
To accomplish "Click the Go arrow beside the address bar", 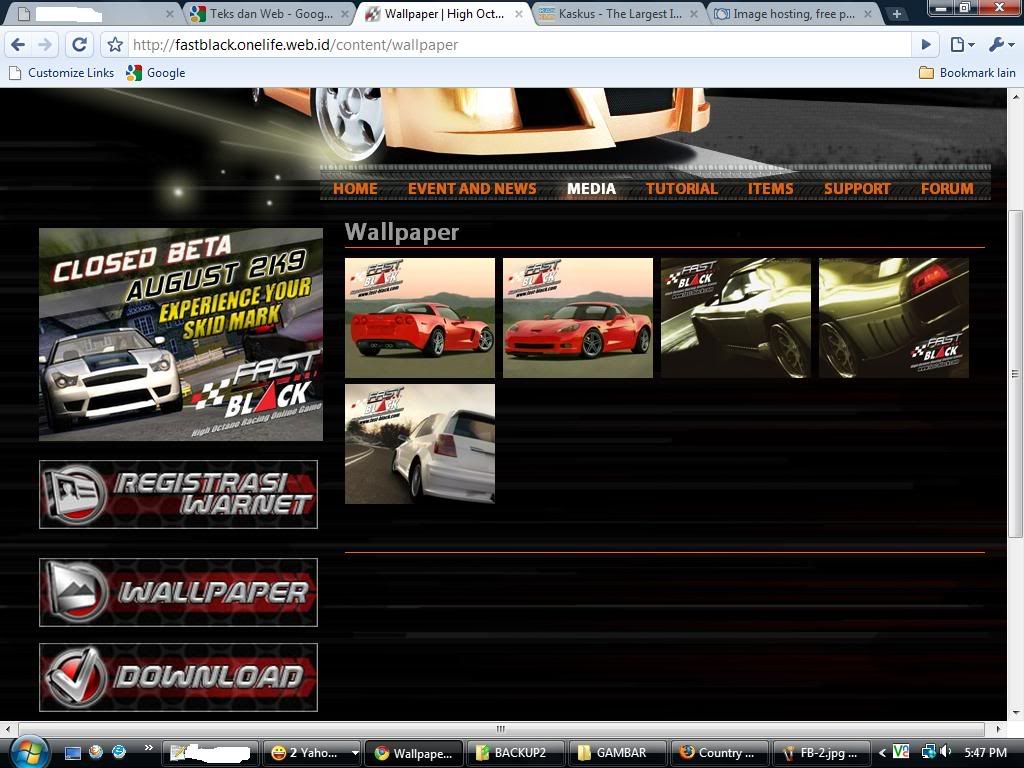I will (x=925, y=44).
